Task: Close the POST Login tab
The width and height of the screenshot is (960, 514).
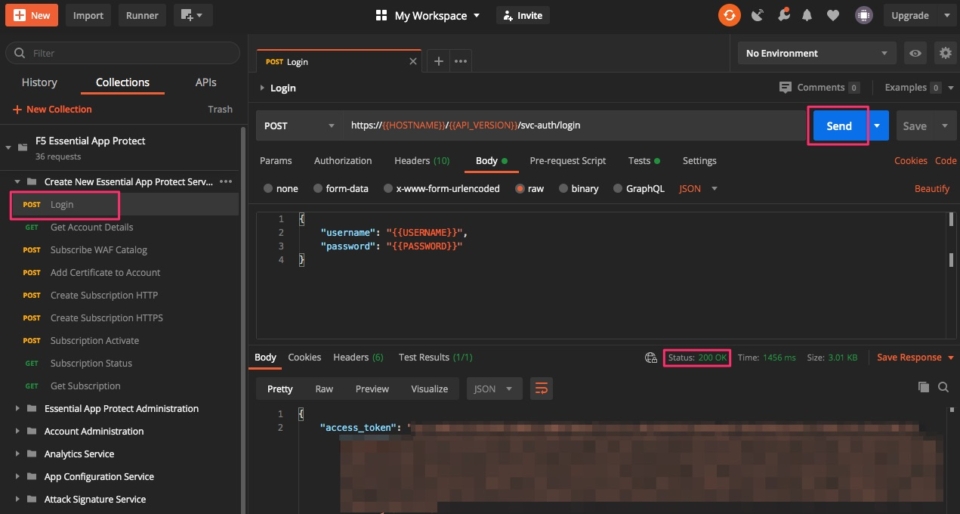Action: (x=413, y=61)
